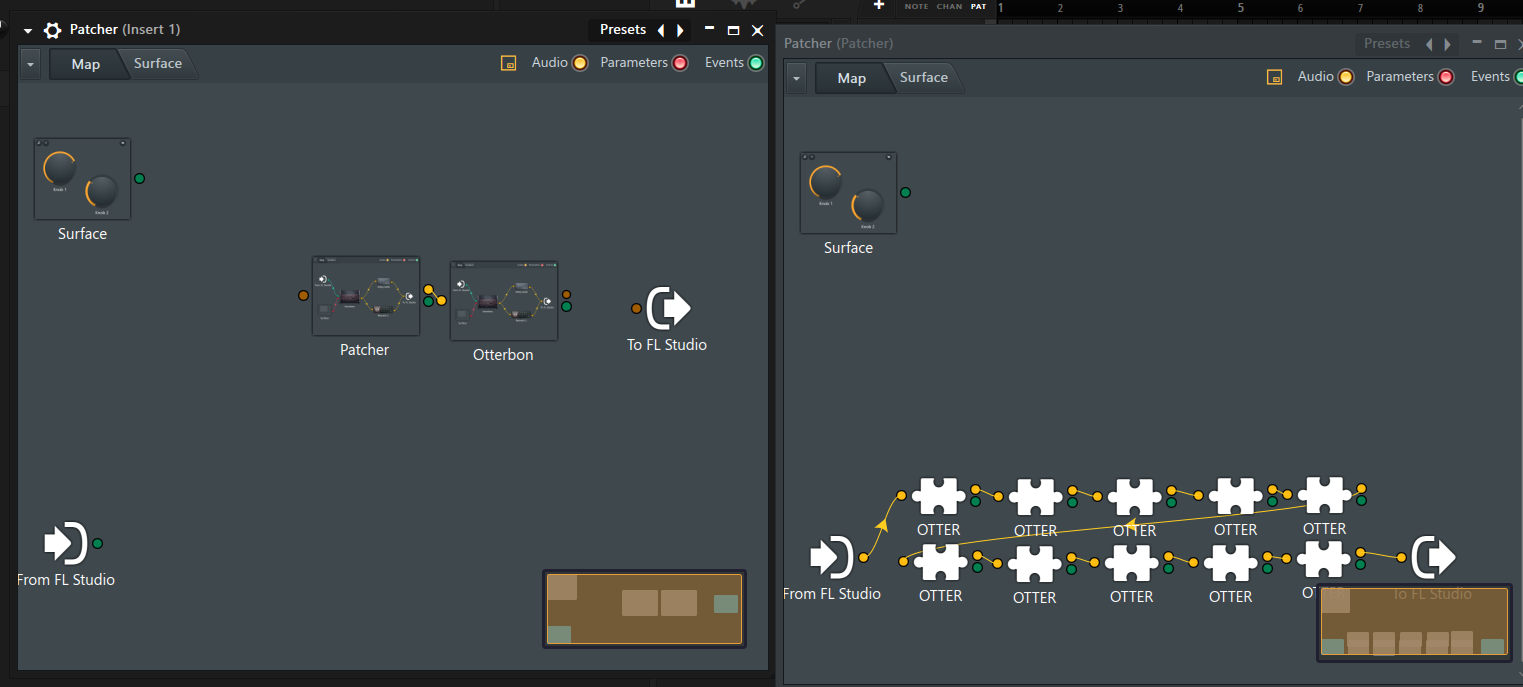This screenshot has height=687, width=1523.
Task: Click bar 5 on the FL Studio timeline ruler
Action: click(1241, 8)
